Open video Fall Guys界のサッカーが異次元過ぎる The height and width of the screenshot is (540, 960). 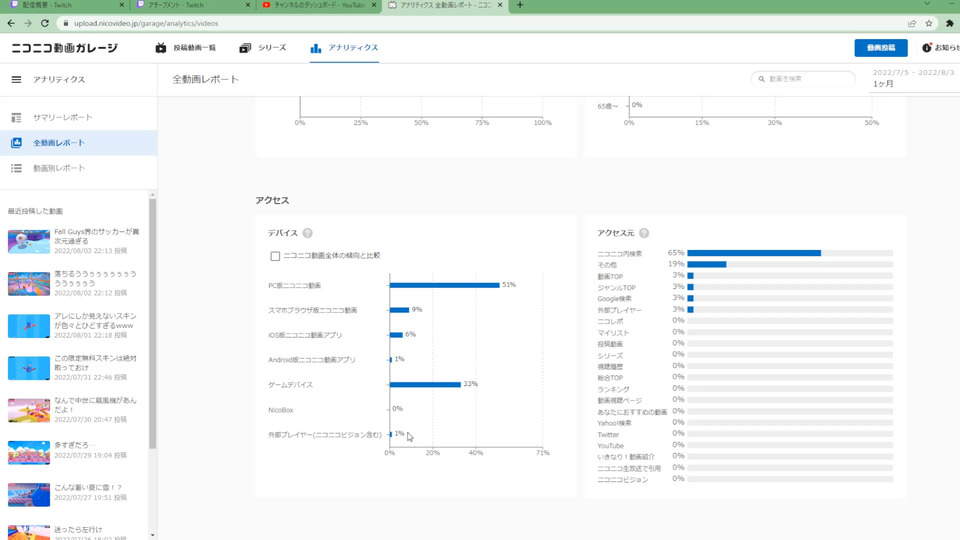point(97,236)
